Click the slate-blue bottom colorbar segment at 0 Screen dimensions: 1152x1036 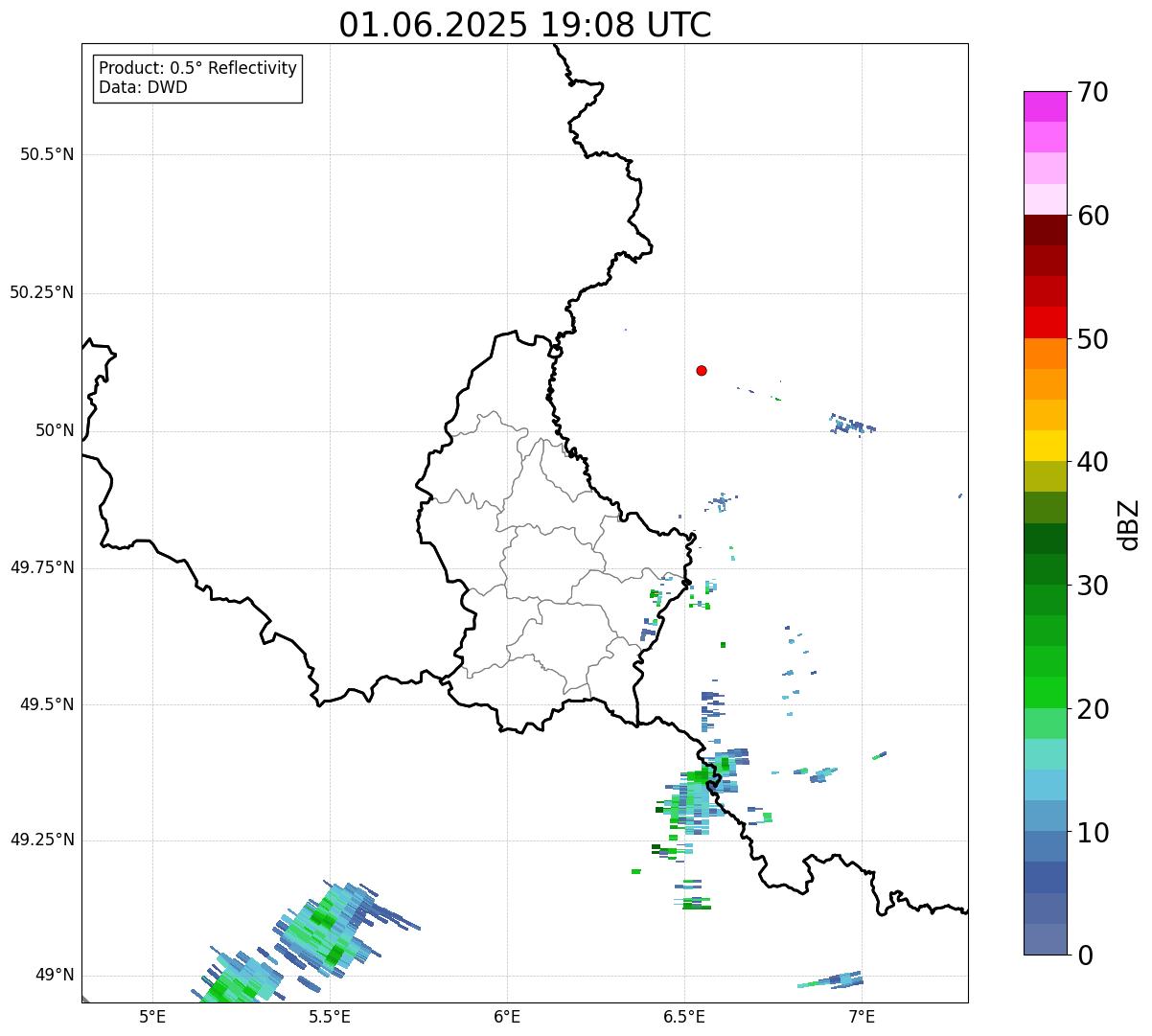tap(1045, 939)
